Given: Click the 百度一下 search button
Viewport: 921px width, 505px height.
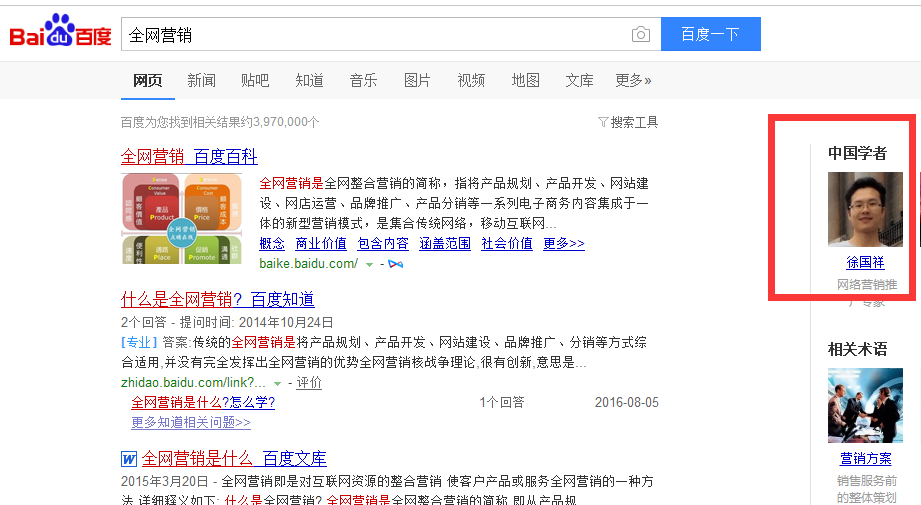Looking at the screenshot, I should [x=711, y=34].
